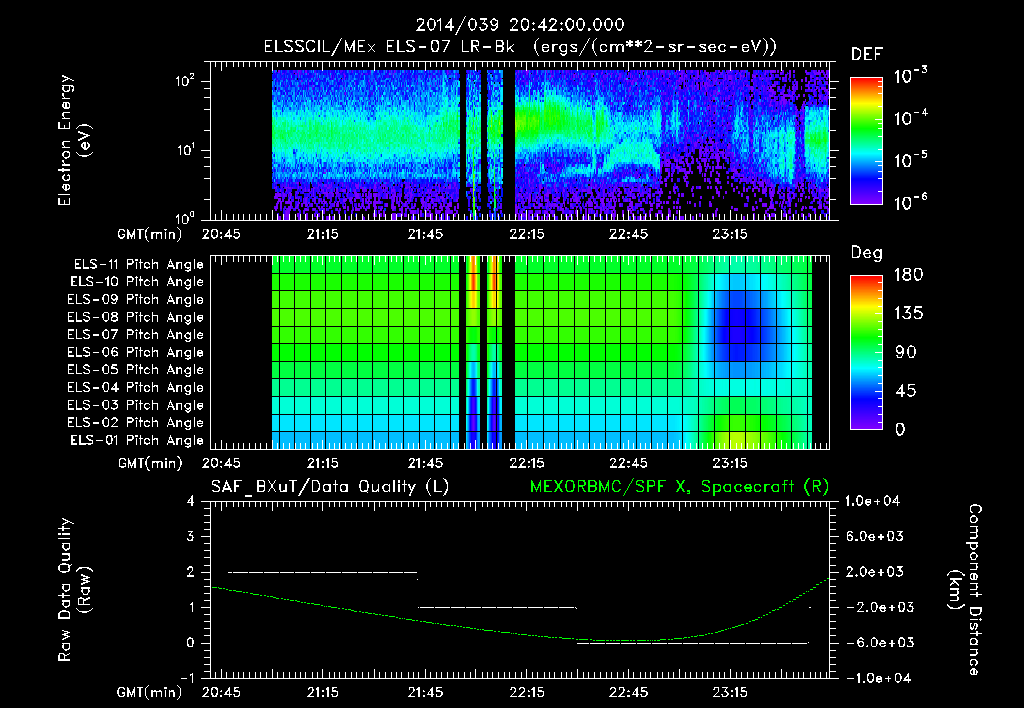Select the Raw Data Quality (Raw) axis label
1024x708 pixels.
tap(74, 590)
